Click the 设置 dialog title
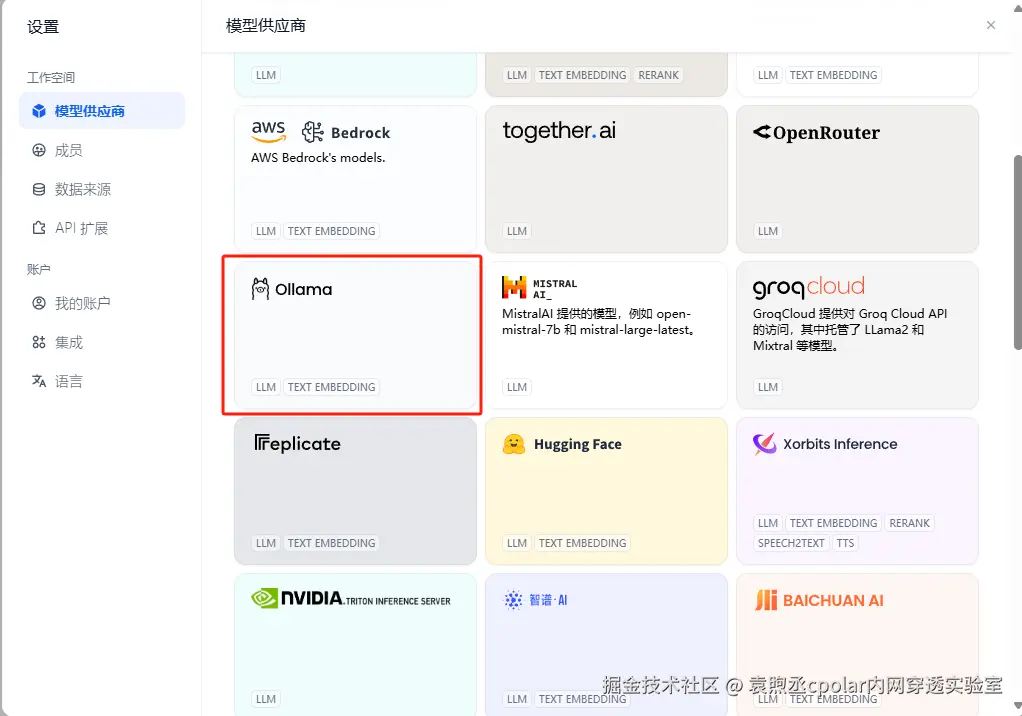Screen dimensions: 1022x716 (x=43, y=27)
